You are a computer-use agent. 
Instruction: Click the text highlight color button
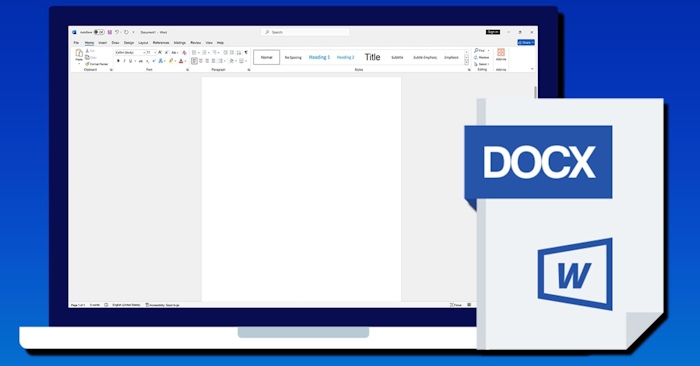[171, 61]
